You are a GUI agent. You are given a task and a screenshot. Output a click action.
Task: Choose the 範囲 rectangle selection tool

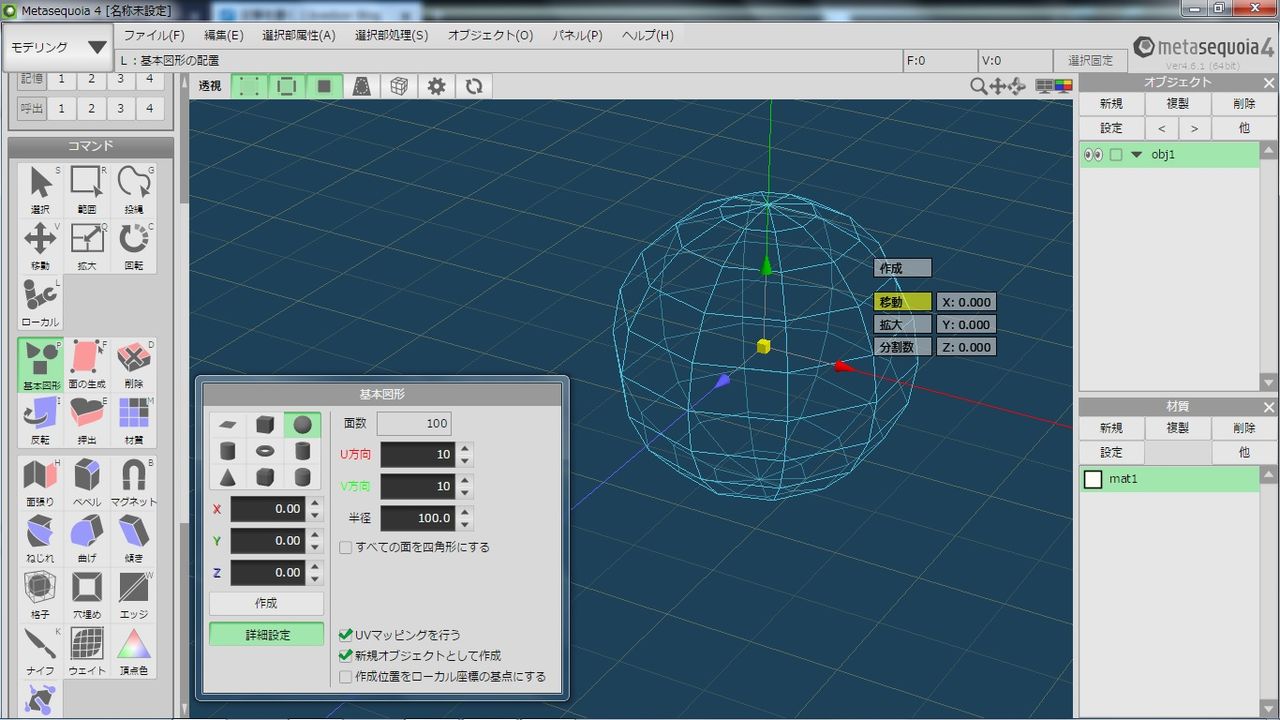(x=87, y=191)
